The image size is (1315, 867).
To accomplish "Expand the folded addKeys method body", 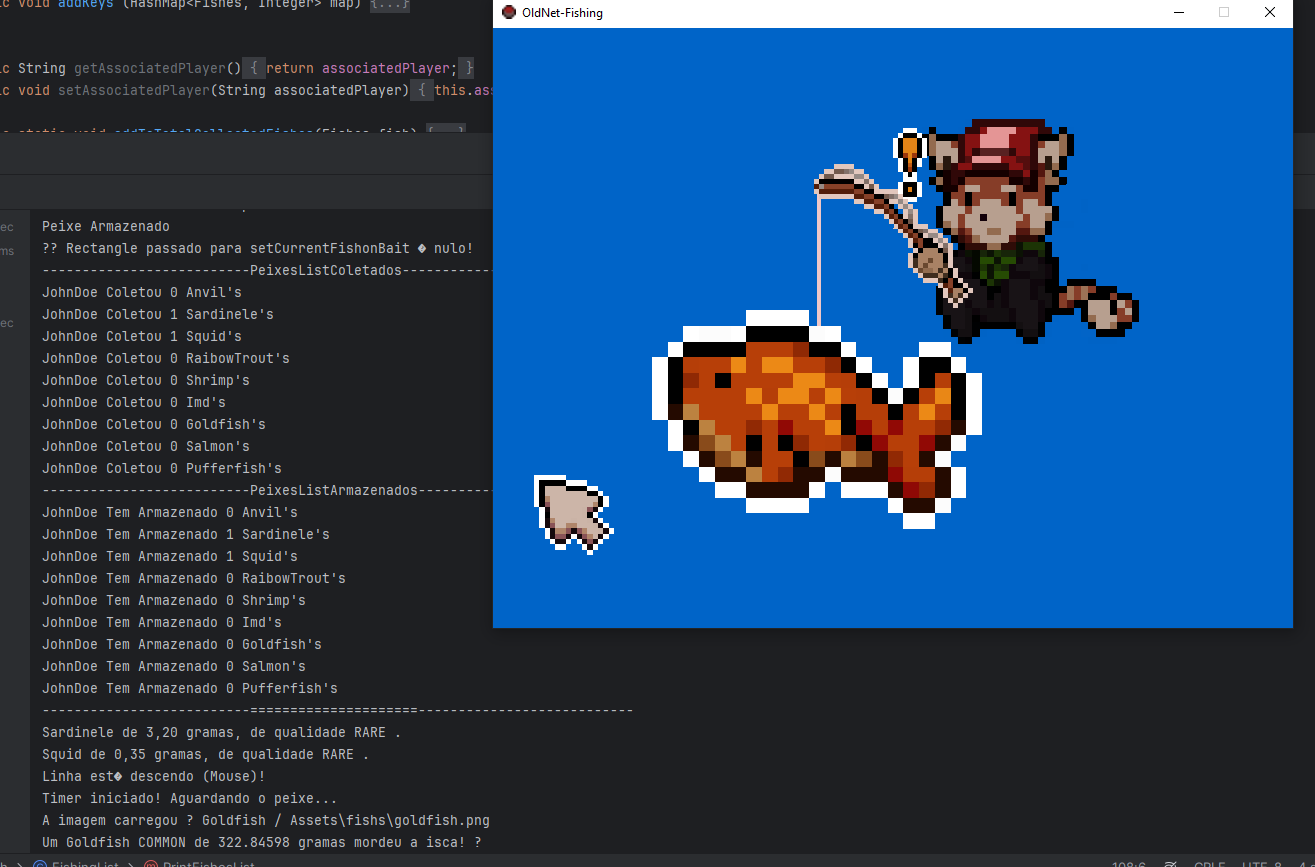I will tap(390, 4).
